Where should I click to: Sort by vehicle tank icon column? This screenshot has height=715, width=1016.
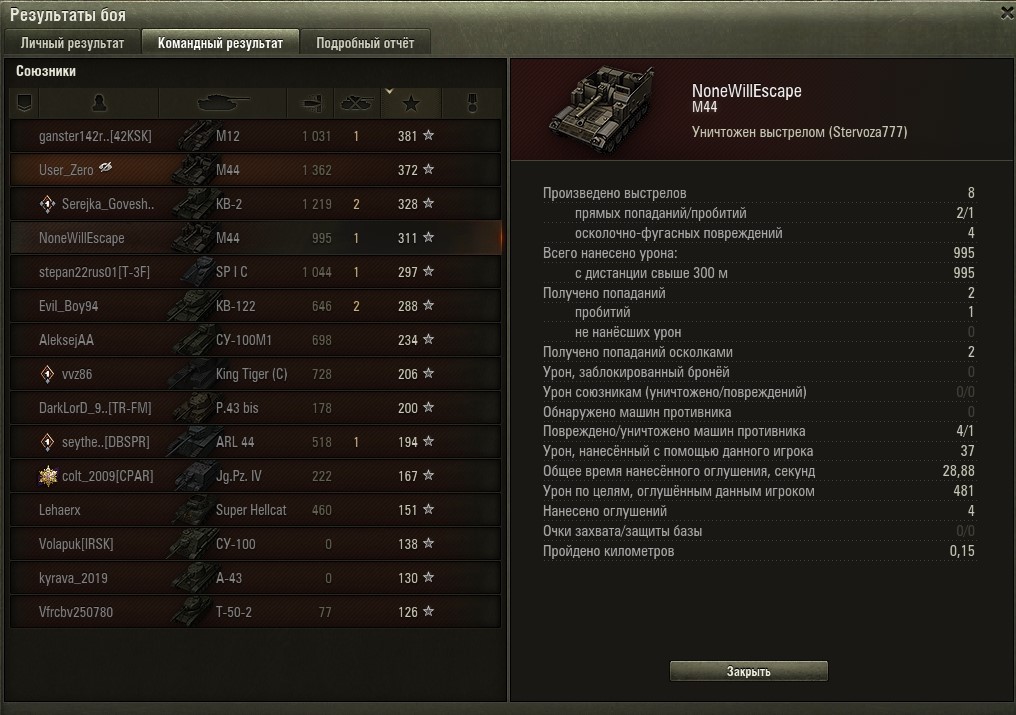point(222,102)
